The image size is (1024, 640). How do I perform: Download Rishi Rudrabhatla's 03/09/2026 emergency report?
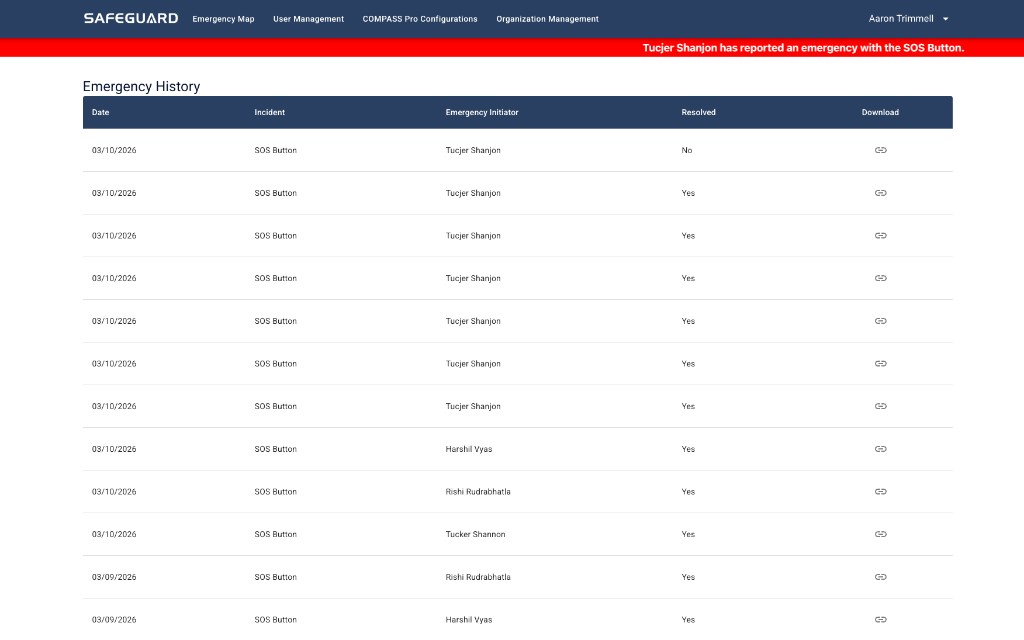tap(880, 577)
